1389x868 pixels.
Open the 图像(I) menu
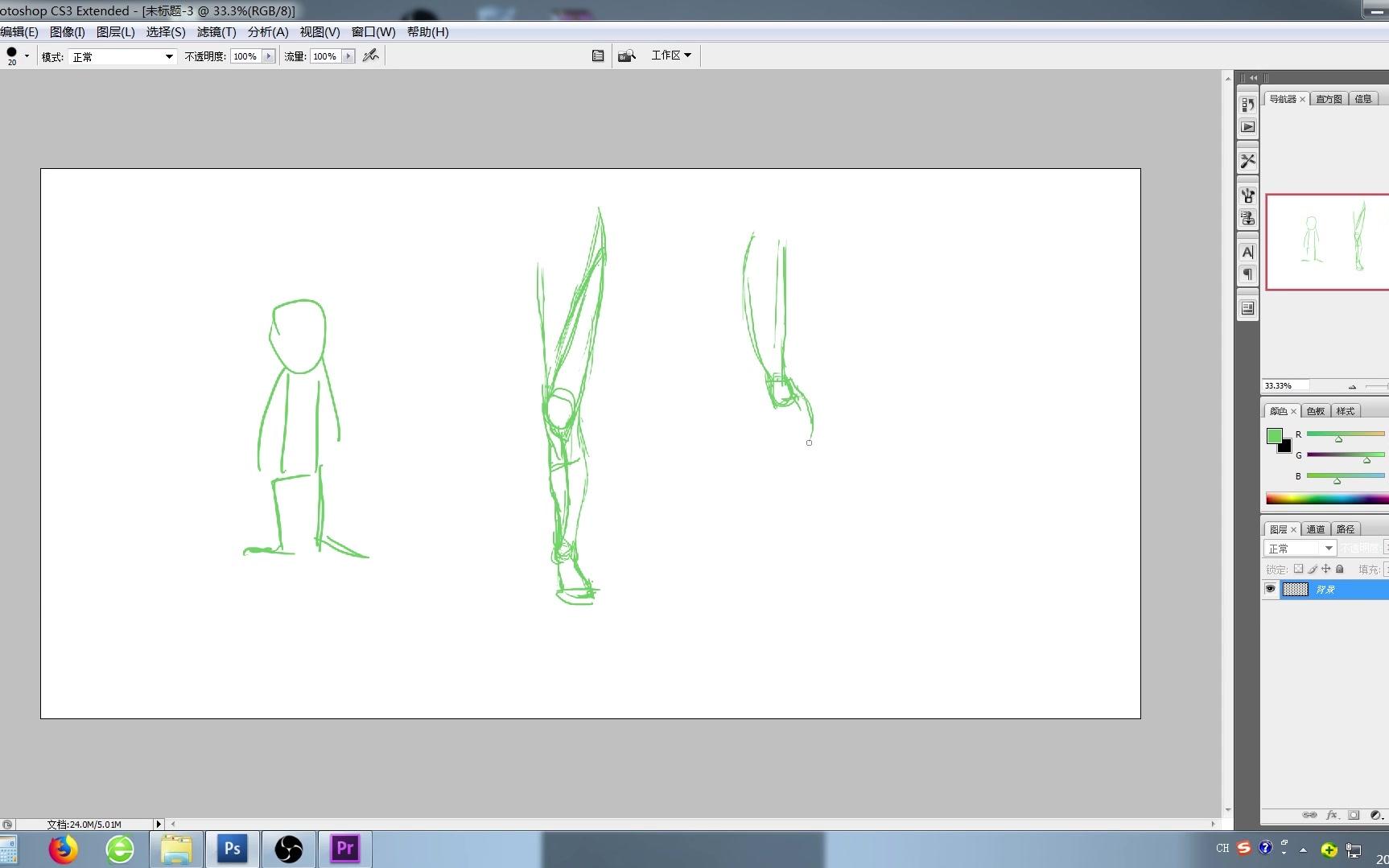[x=67, y=32]
